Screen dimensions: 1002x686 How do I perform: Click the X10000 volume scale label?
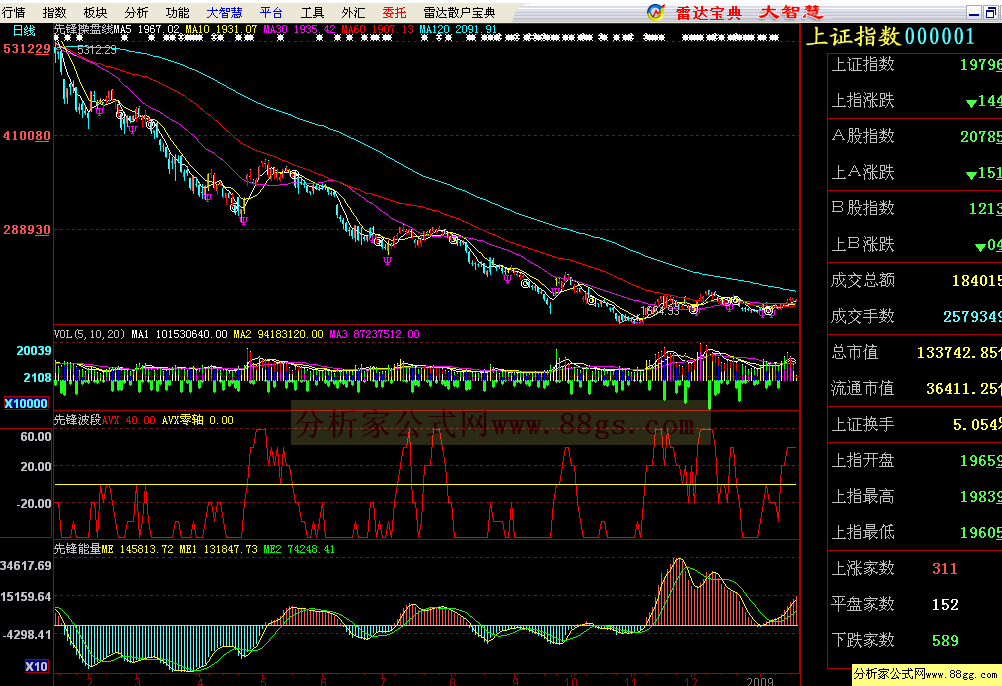click(x=26, y=403)
